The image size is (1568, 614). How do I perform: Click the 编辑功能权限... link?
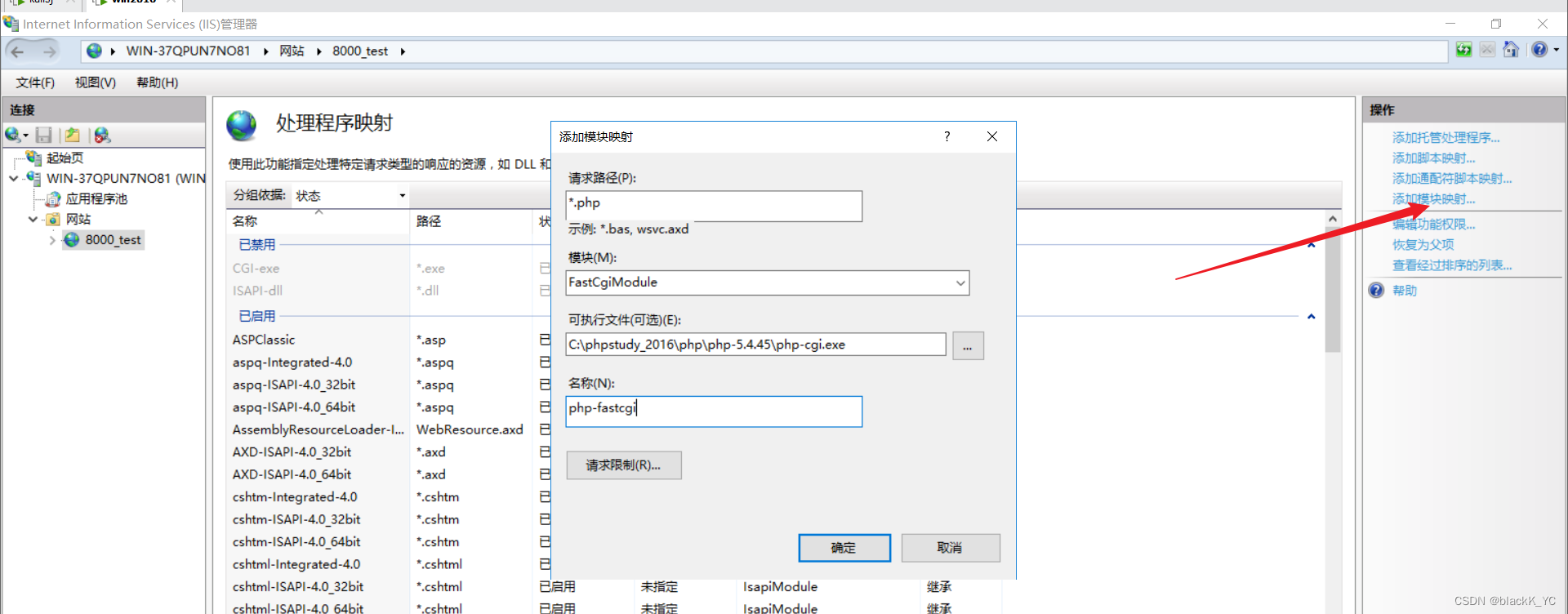click(x=1433, y=224)
